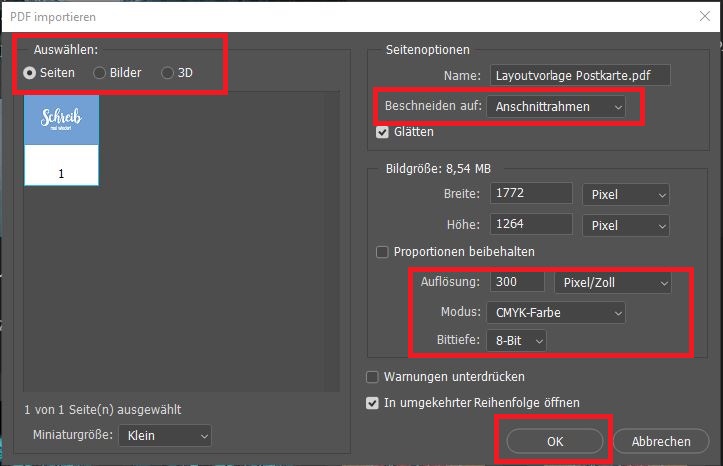This screenshot has width=723, height=466.
Task: Click the Höhe value field
Action: click(534, 225)
